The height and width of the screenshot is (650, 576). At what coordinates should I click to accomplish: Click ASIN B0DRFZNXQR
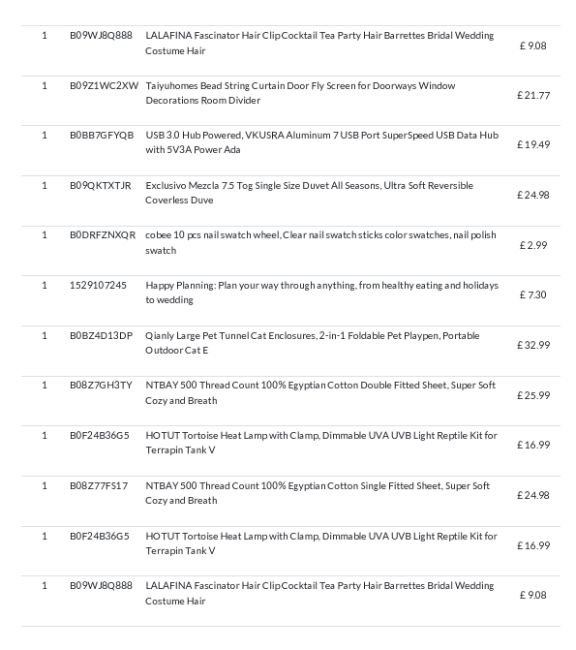click(x=102, y=235)
